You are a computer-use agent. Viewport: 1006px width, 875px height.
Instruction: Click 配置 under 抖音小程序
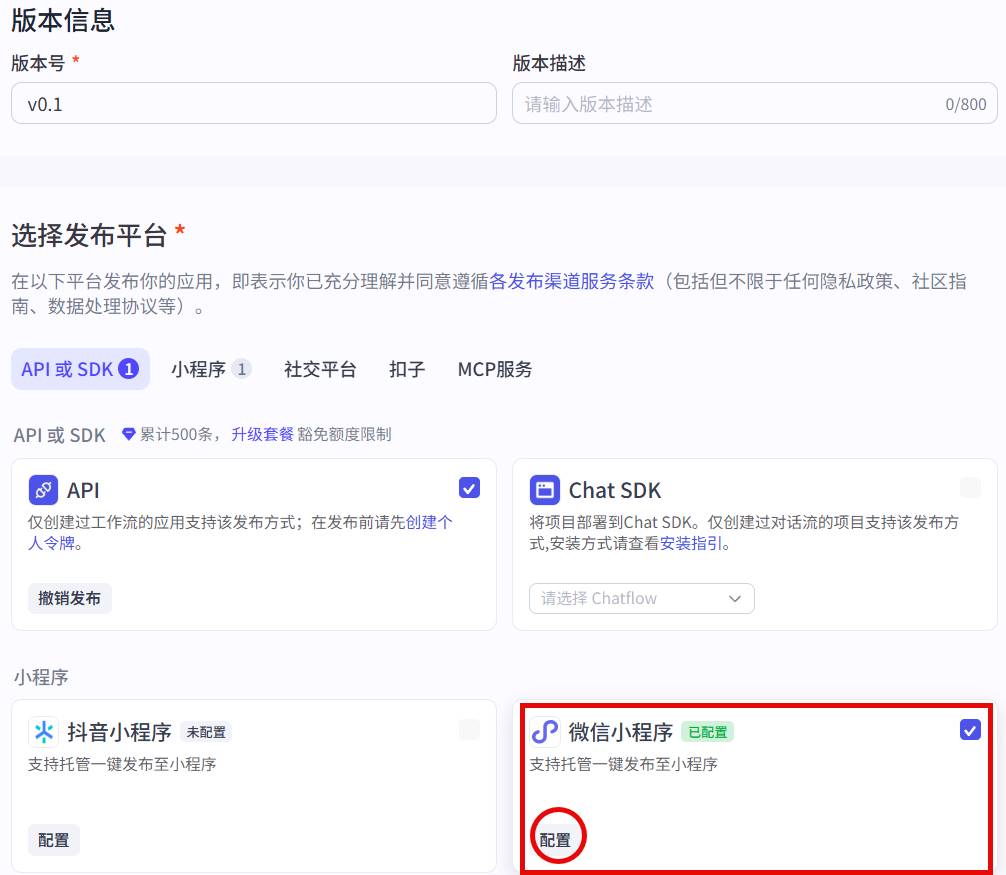tap(54, 840)
